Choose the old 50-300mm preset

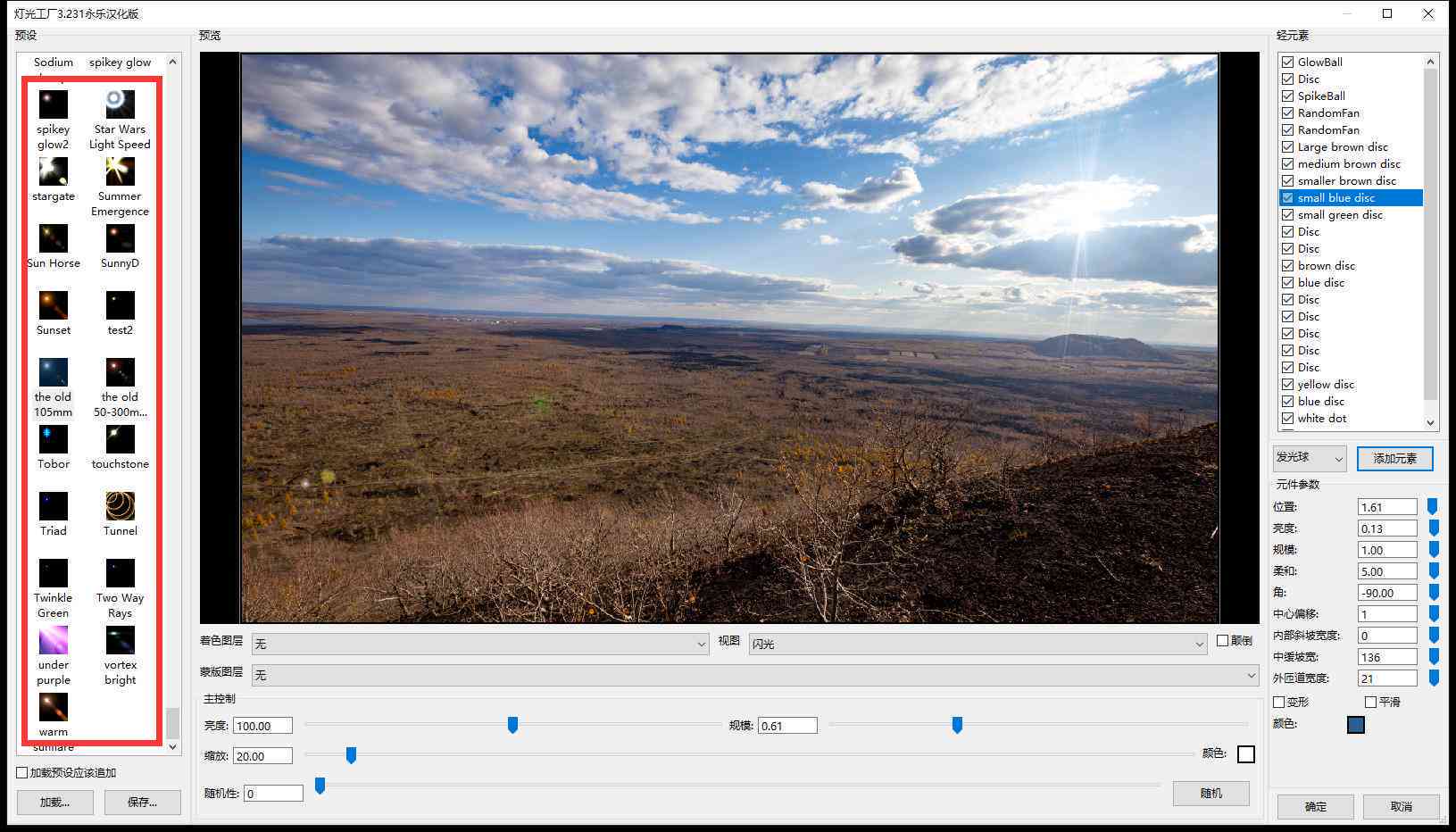[x=120, y=372]
